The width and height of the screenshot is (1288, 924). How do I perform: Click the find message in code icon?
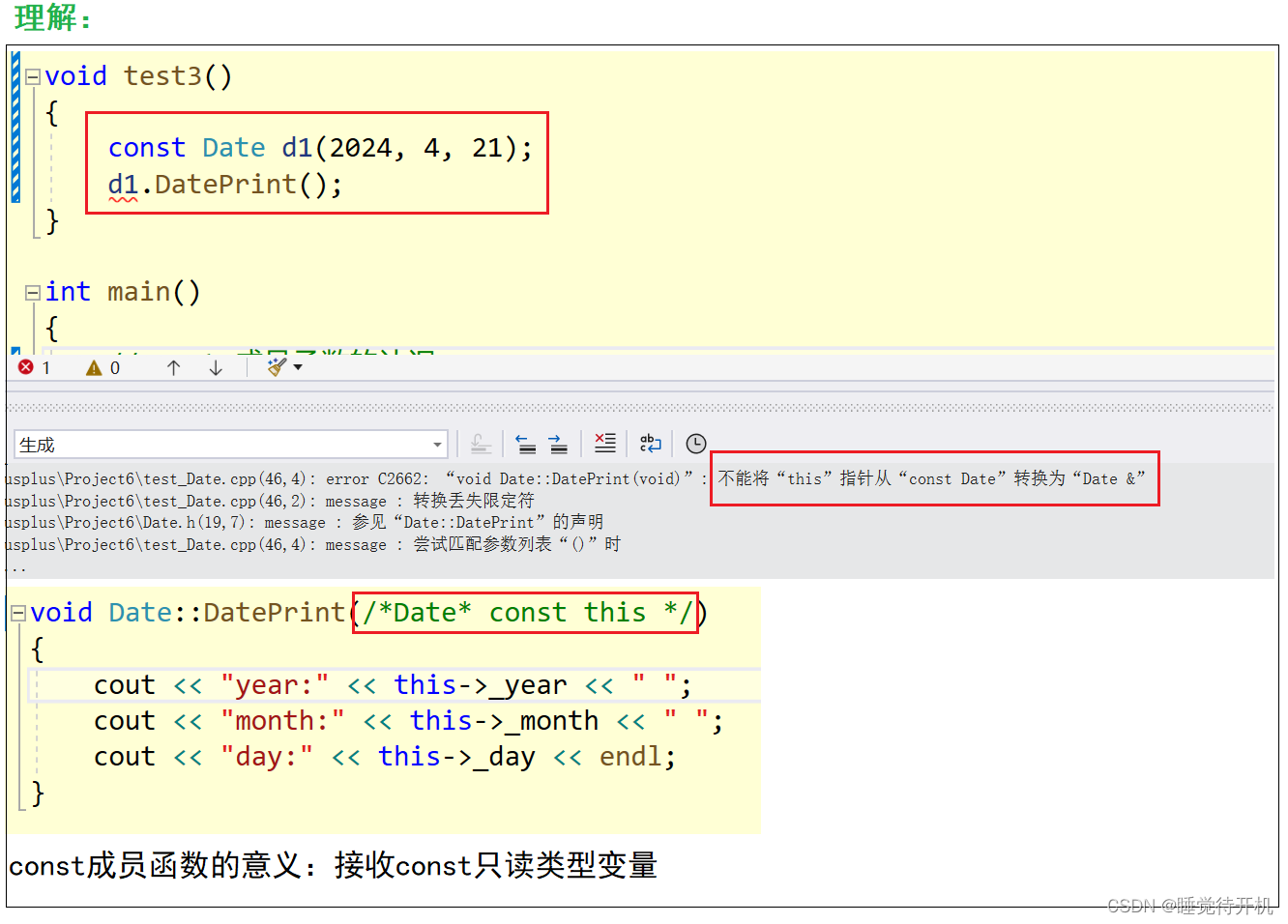[x=481, y=444]
